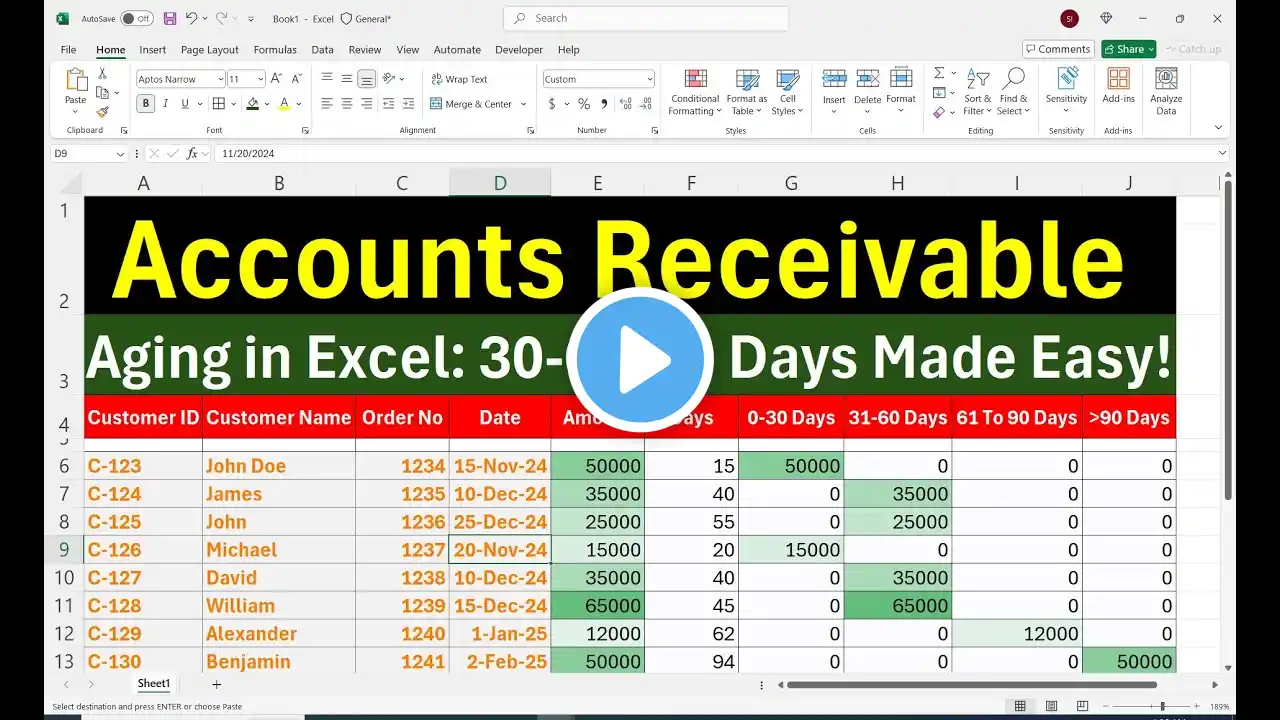Toggle Merge & Center
The height and width of the screenshot is (720, 1280).
pos(471,104)
